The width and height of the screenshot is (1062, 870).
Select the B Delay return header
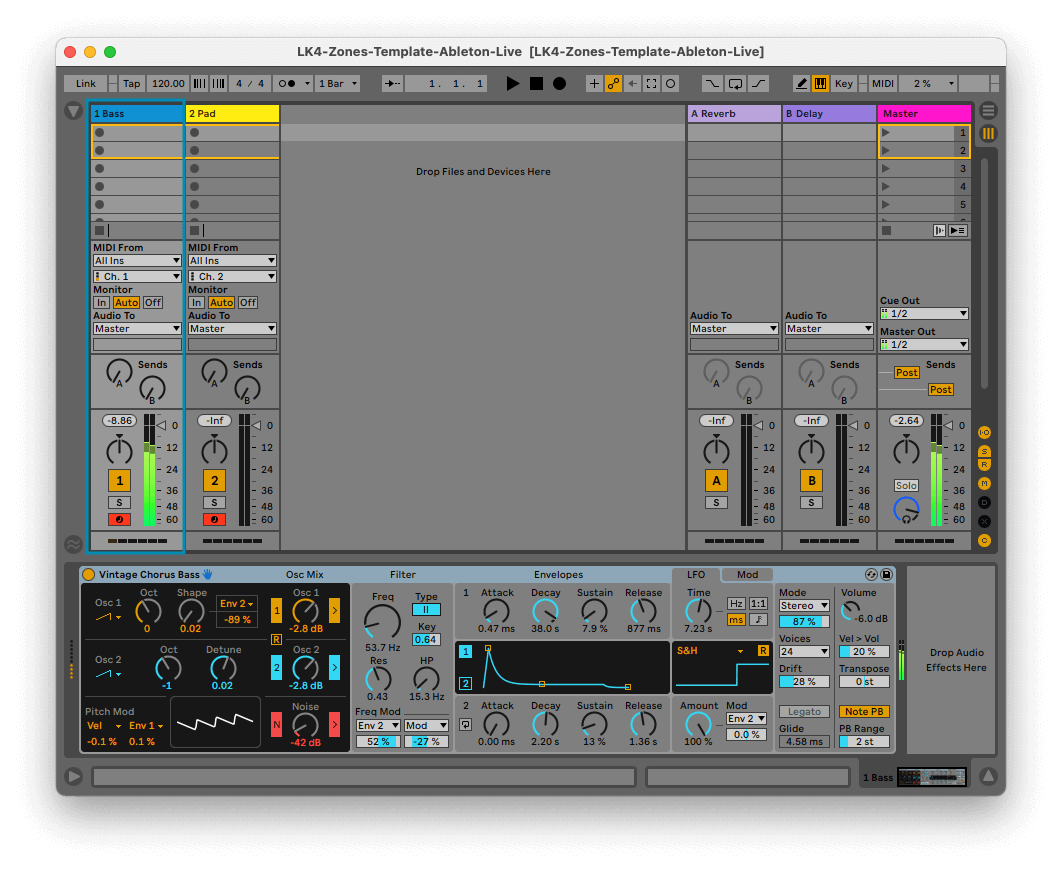pos(829,113)
